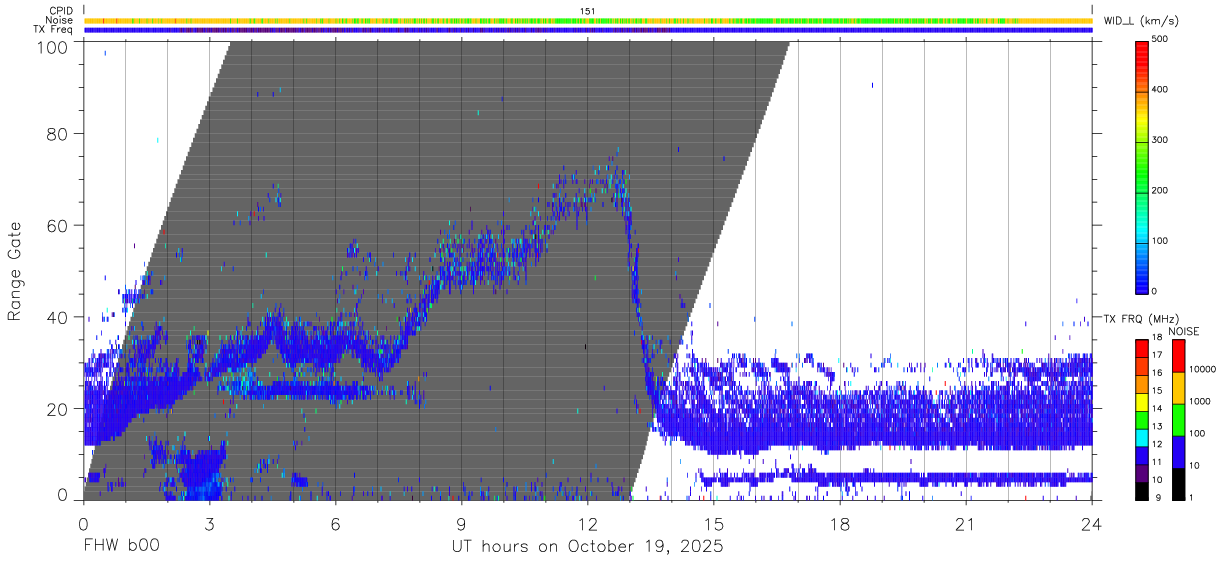Click the black 9-10 MHz swatch in TX legend

point(1141,489)
